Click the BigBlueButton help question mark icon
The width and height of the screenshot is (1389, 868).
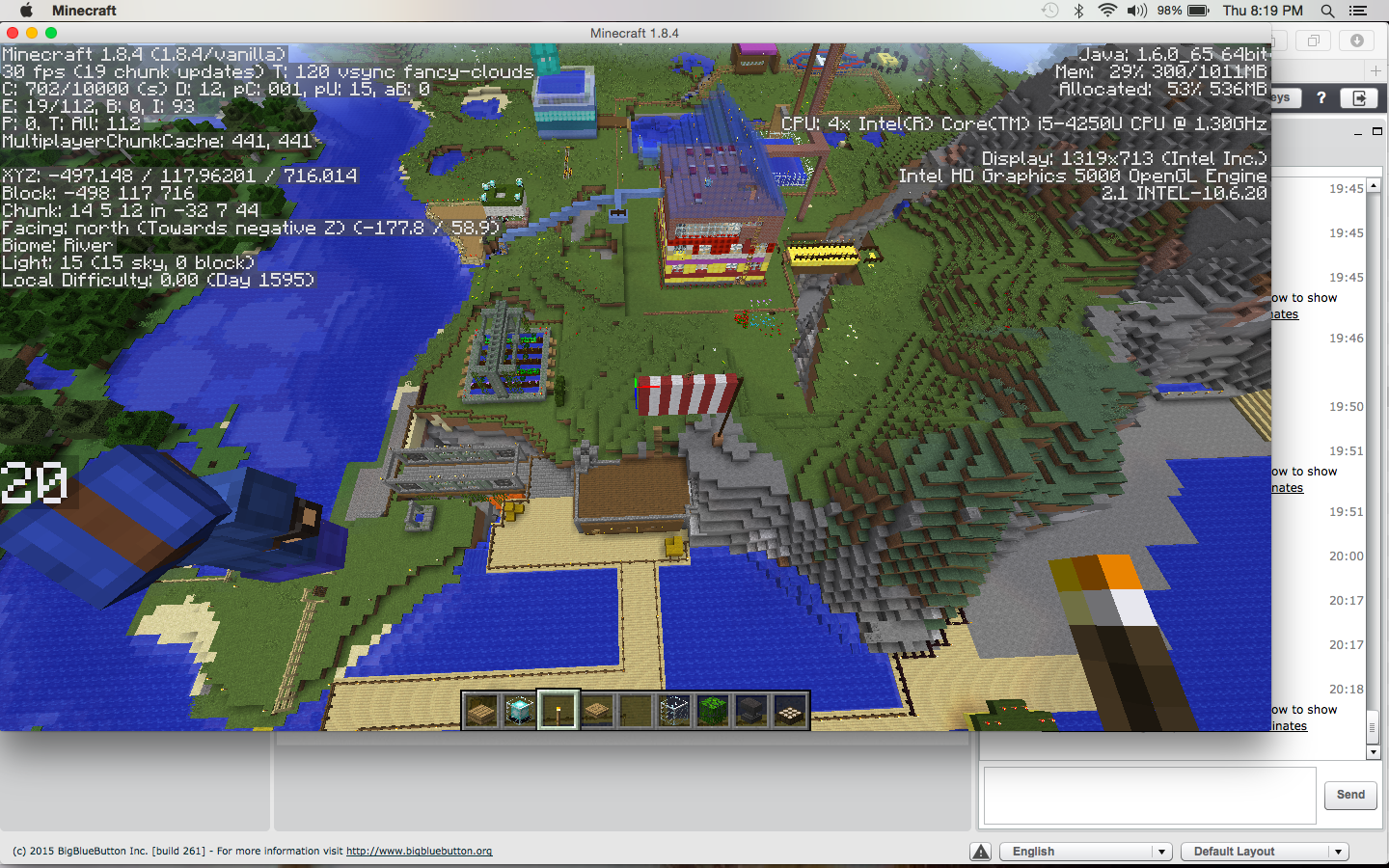1321,97
